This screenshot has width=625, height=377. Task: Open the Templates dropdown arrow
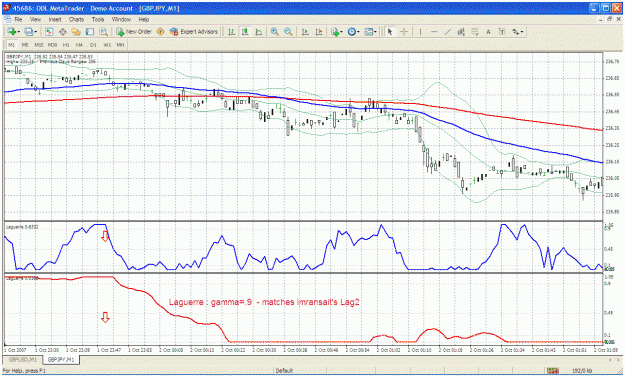point(375,32)
